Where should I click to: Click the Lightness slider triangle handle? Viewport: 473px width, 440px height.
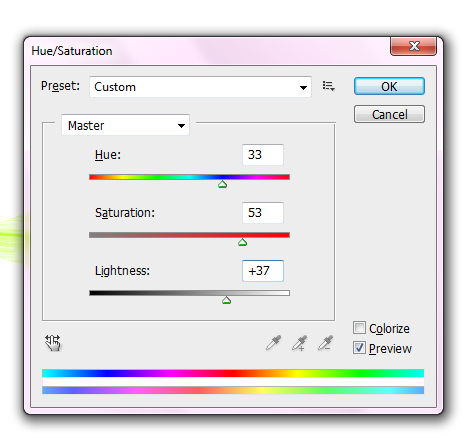(226, 300)
